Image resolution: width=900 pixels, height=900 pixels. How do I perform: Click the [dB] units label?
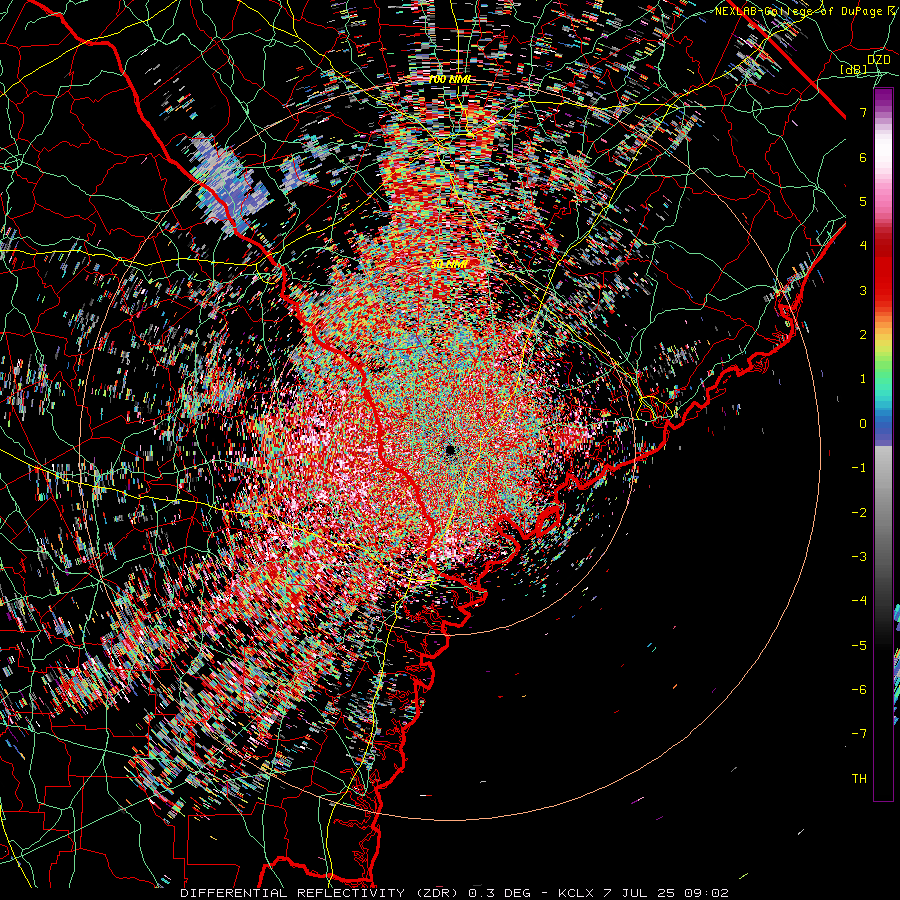[x=853, y=70]
